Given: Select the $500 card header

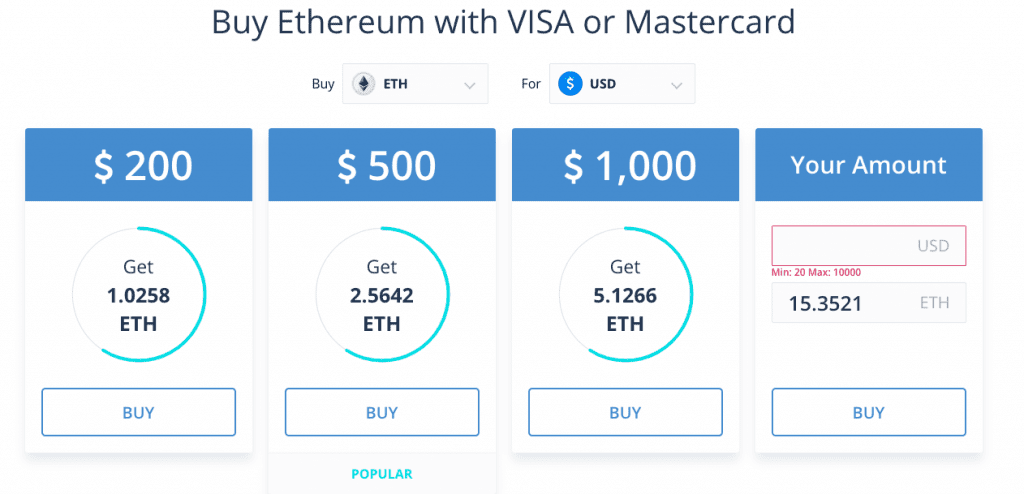Looking at the screenshot, I should click(x=382, y=166).
